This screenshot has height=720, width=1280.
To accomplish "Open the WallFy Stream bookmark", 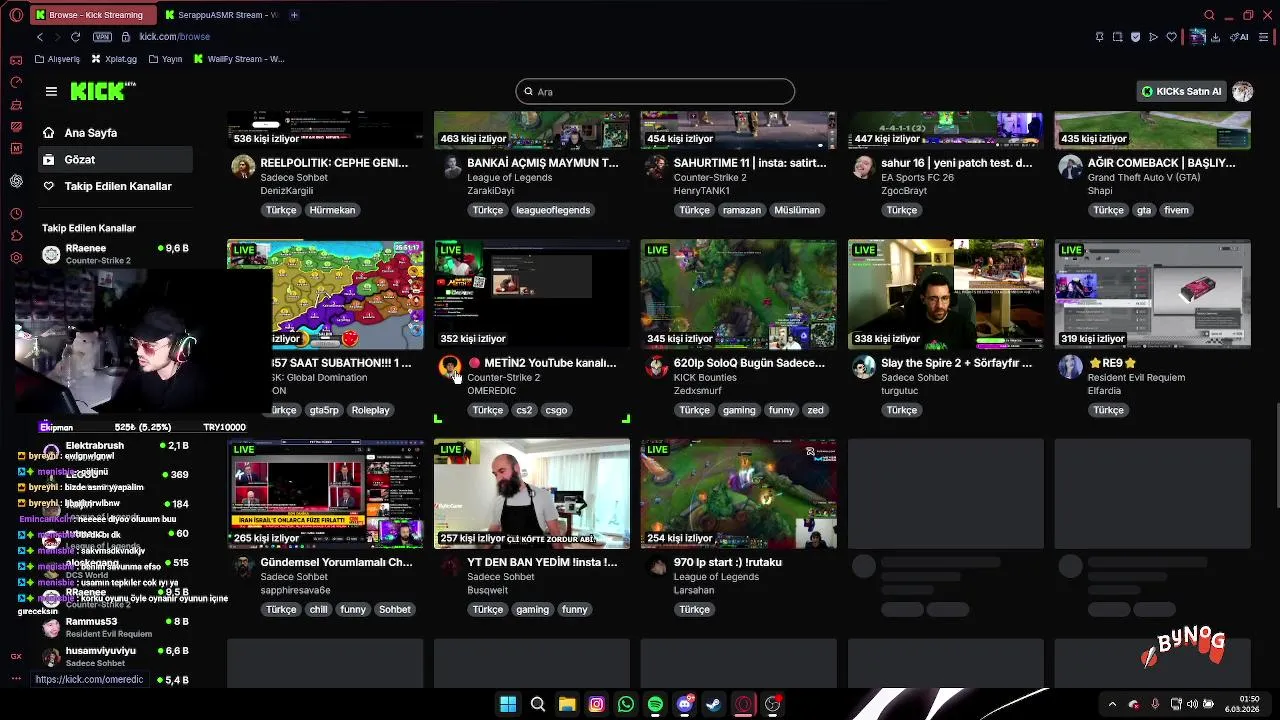I will click(x=239, y=59).
